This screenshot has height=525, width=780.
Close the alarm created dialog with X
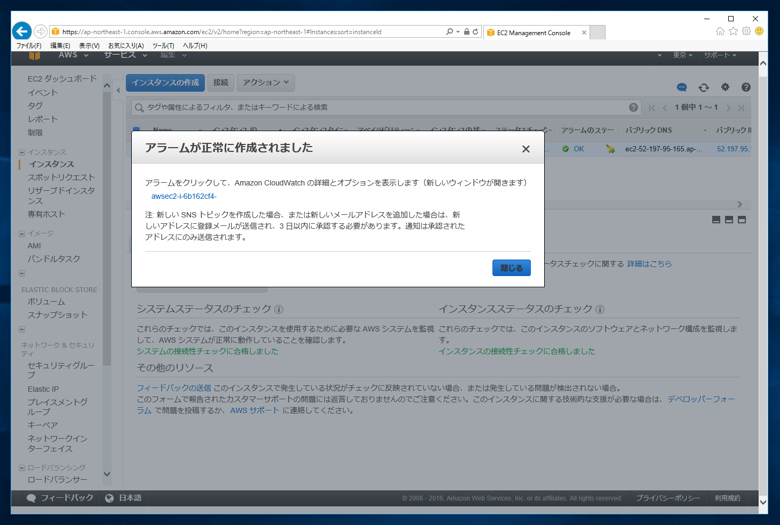coord(526,149)
